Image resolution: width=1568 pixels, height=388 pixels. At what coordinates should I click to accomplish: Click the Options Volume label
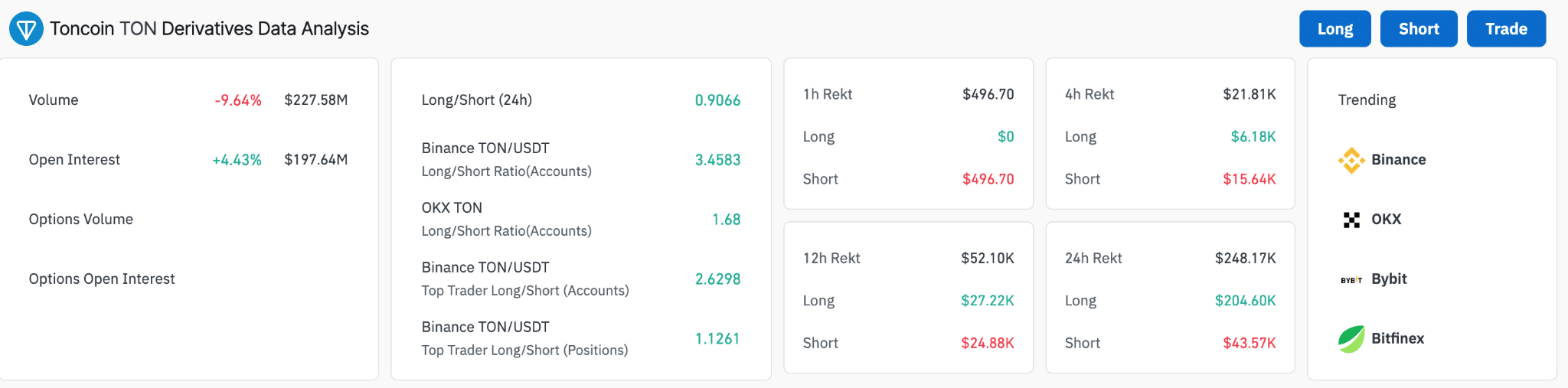coord(80,220)
